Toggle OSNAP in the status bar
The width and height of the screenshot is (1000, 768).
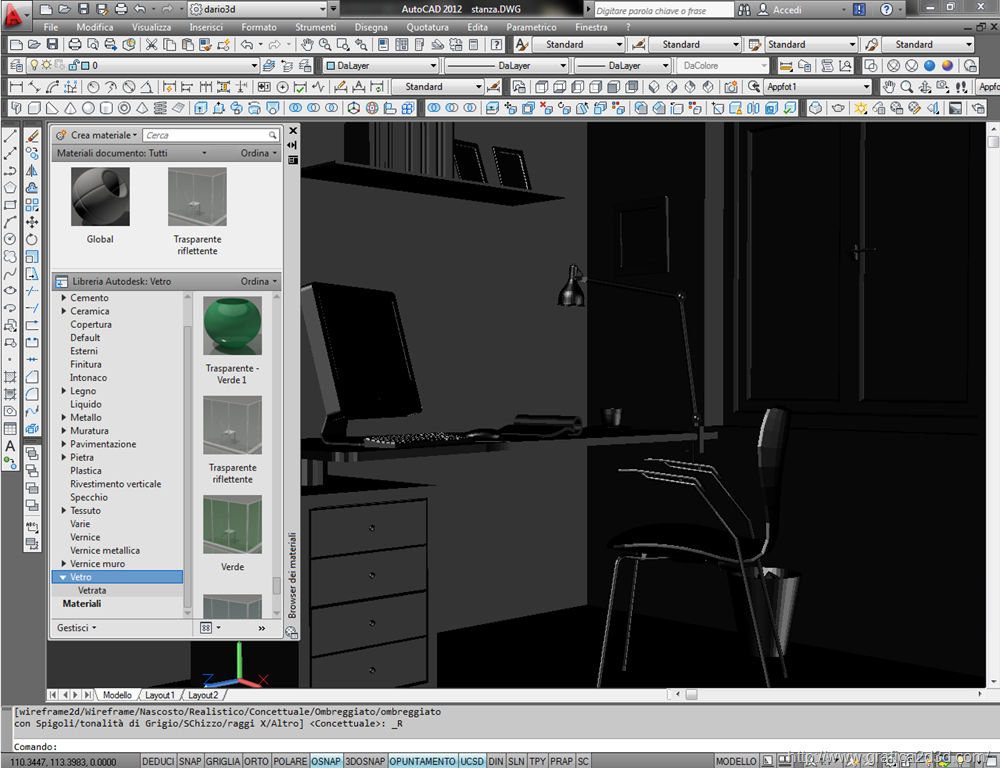tap(325, 761)
